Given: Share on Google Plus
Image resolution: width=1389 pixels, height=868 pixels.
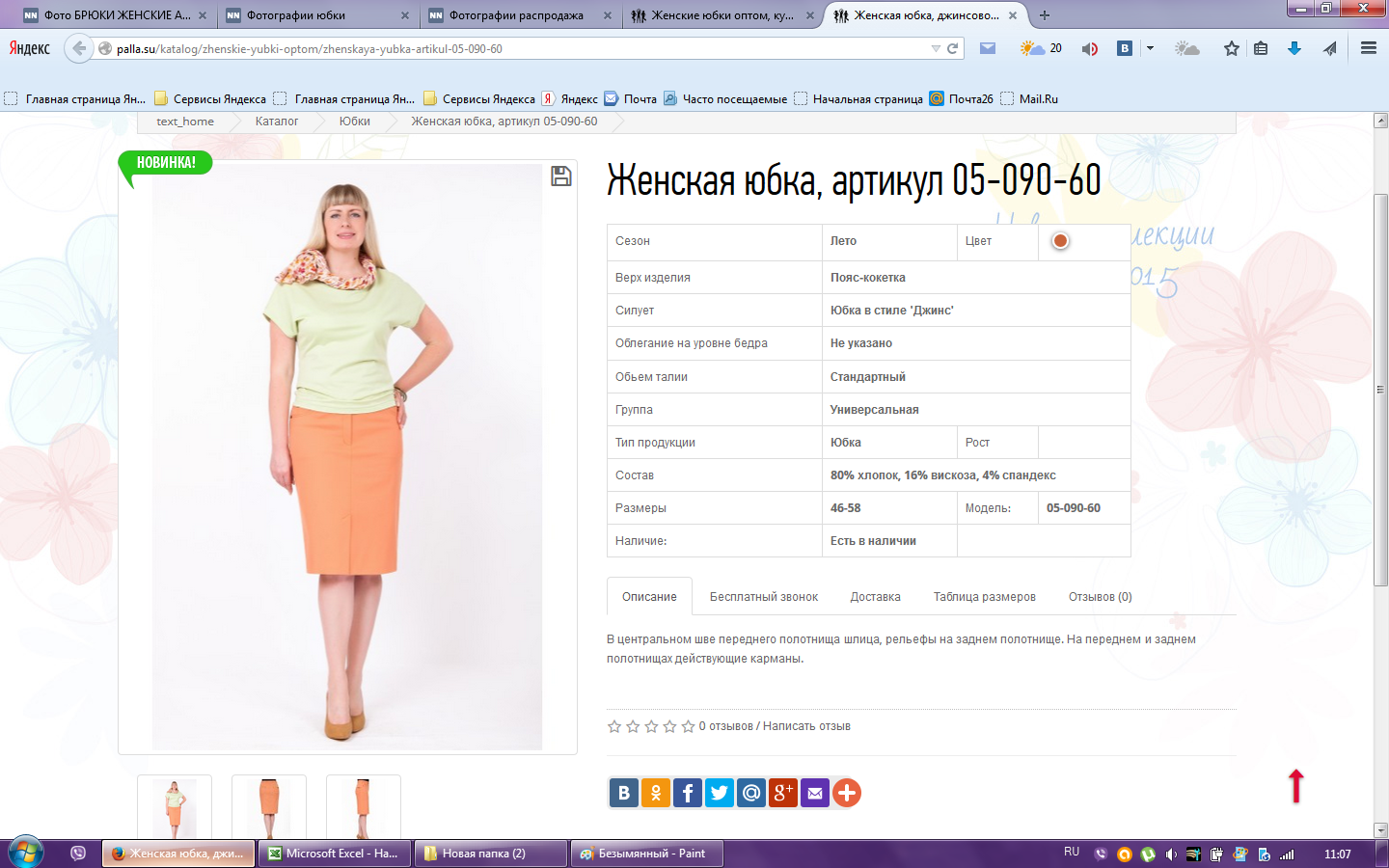Looking at the screenshot, I should 783,793.
